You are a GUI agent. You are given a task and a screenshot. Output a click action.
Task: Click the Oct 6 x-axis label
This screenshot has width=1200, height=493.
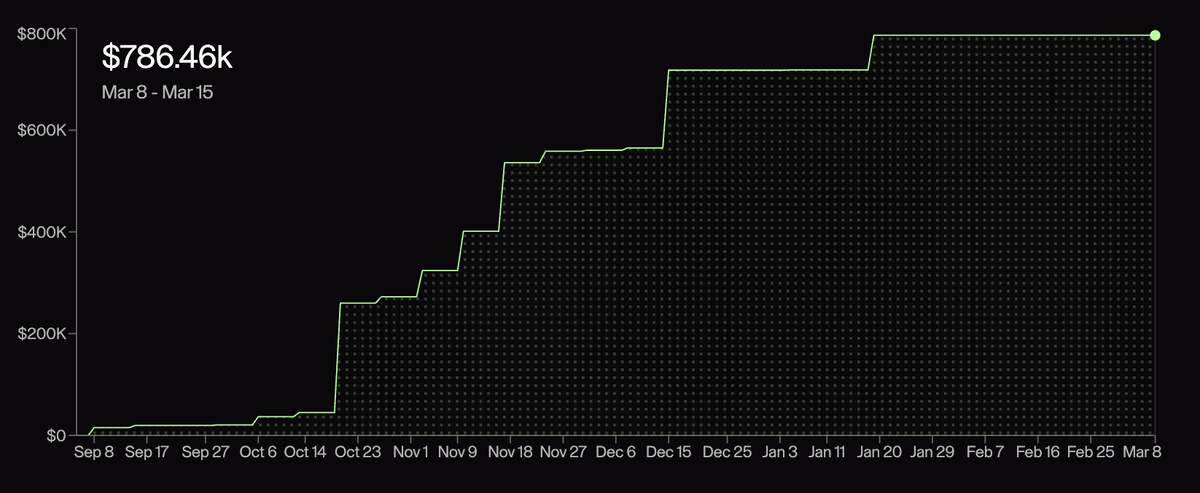click(258, 452)
